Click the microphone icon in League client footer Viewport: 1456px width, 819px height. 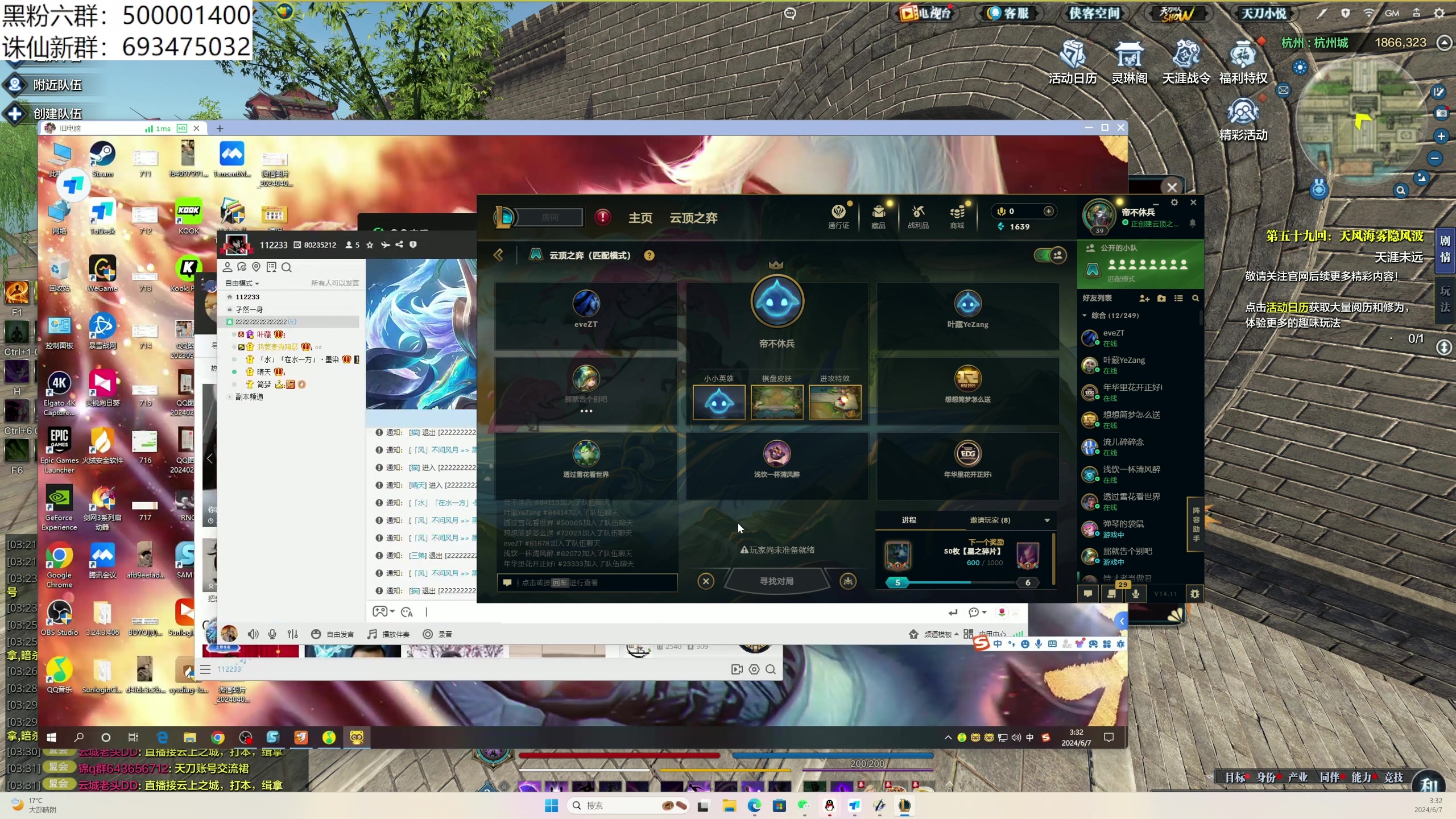coord(1136,594)
